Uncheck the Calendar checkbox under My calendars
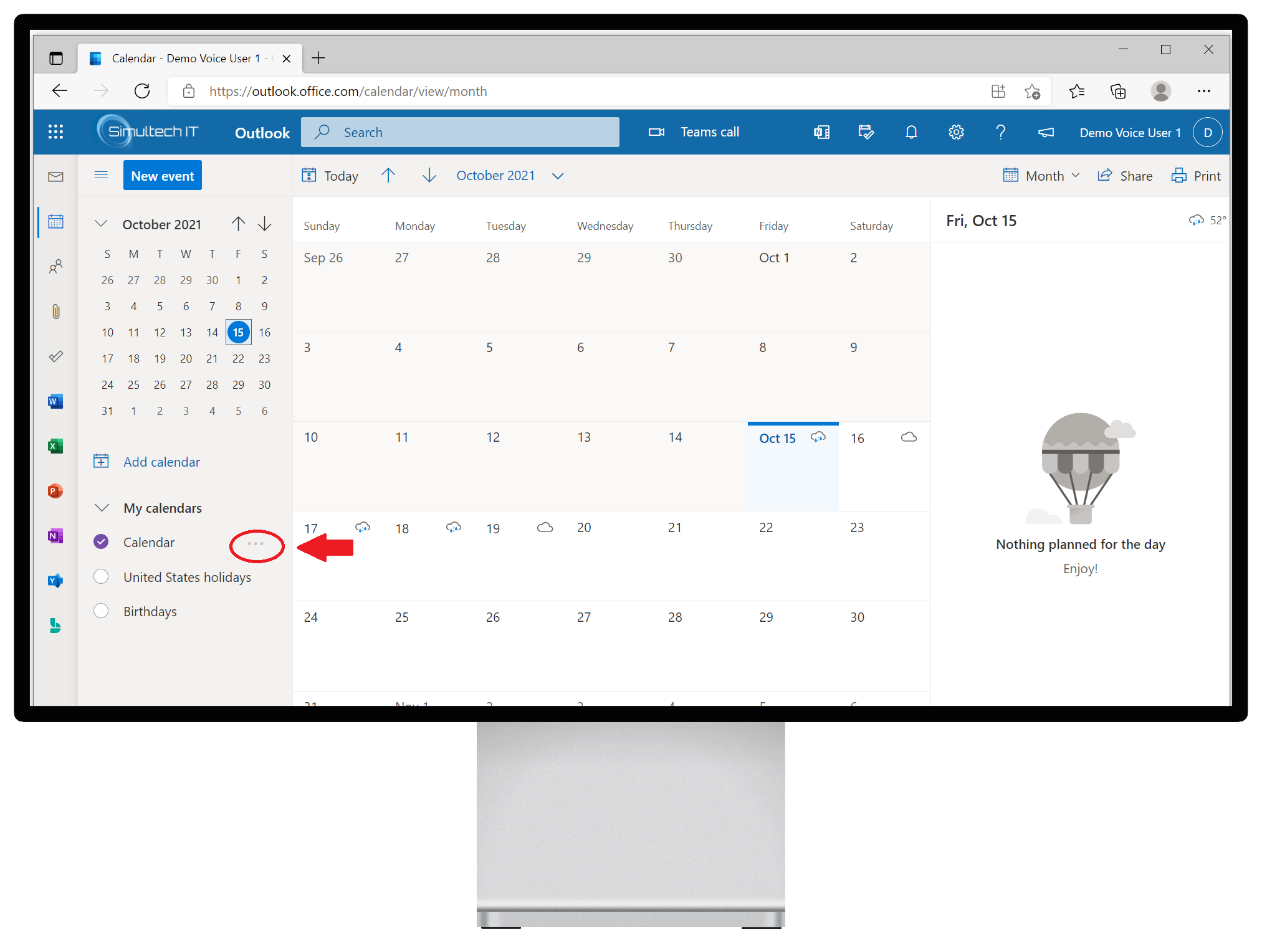Screen dimensions: 1262x952 click(101, 542)
